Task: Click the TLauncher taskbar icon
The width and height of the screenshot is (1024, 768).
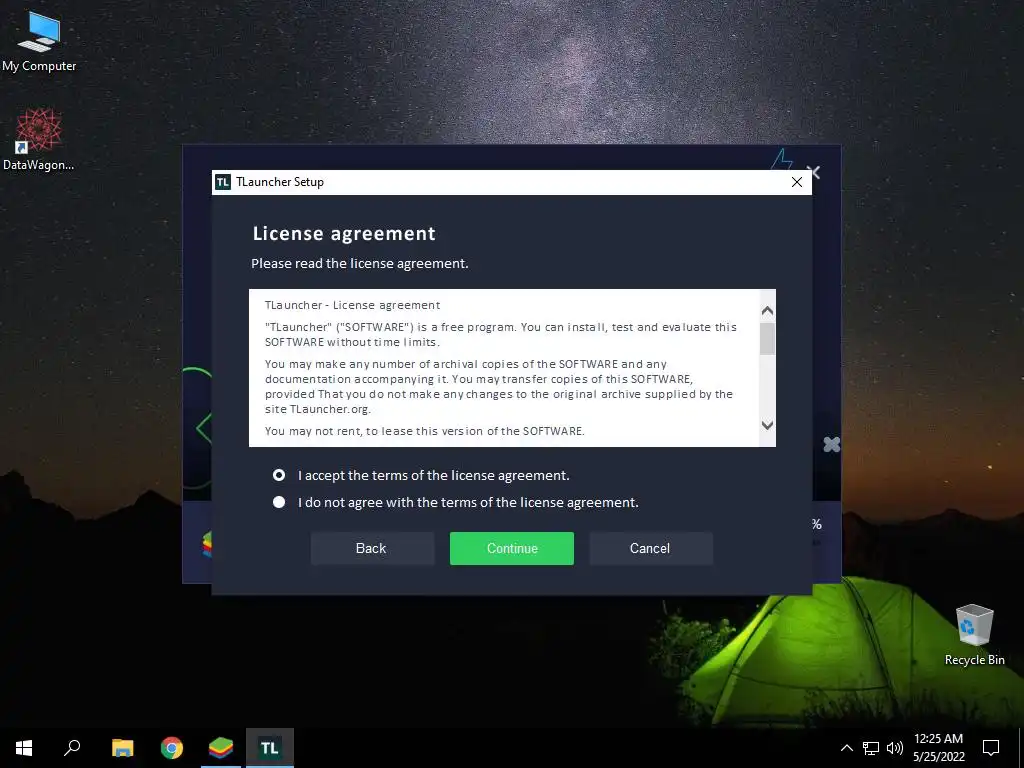Action: 270,748
